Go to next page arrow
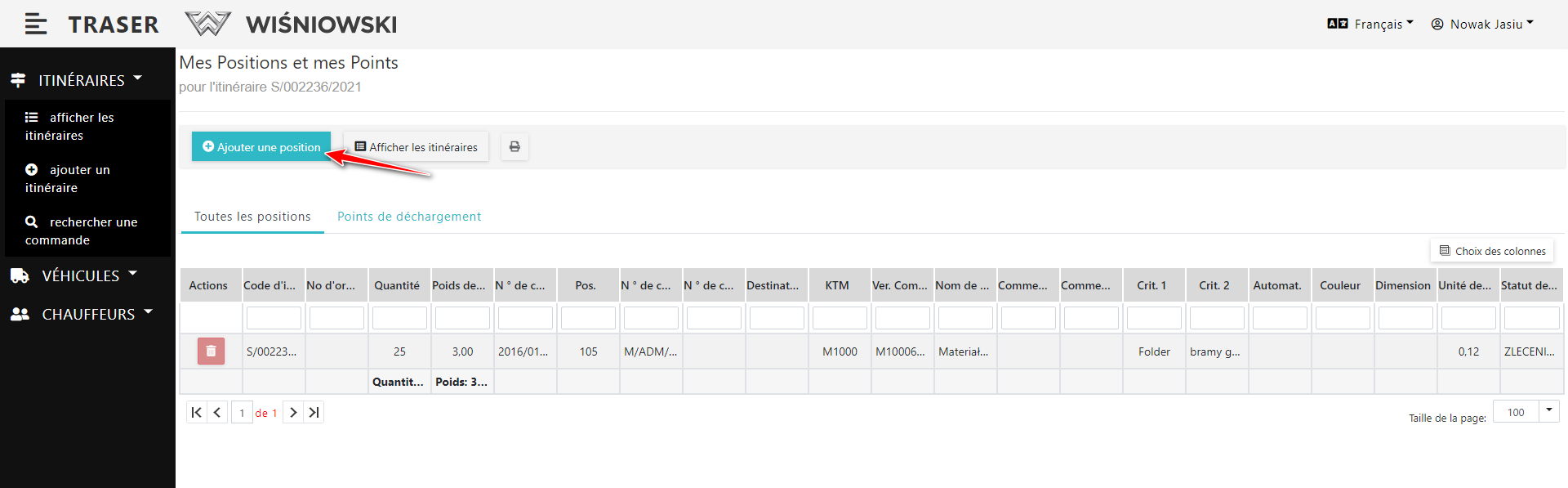This screenshot has height=488, width=1568. click(x=293, y=413)
